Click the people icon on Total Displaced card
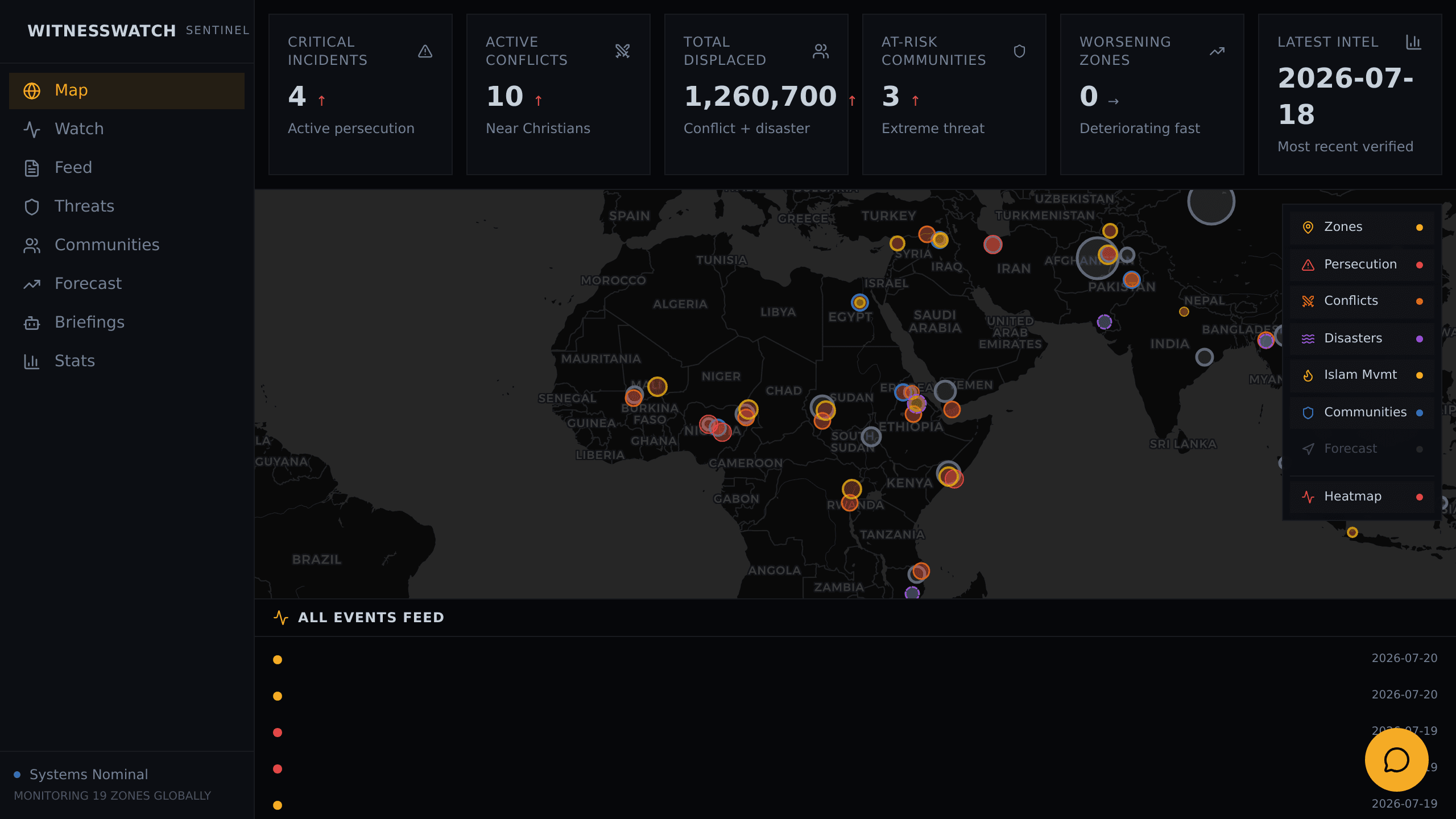Viewport: 1456px width, 819px height. point(821,51)
